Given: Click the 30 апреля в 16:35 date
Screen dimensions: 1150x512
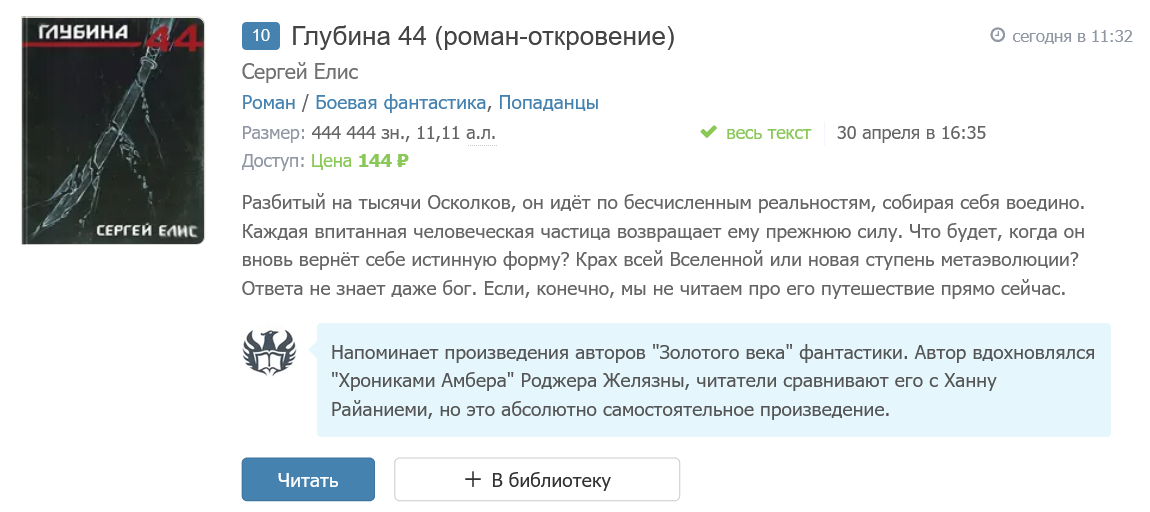Looking at the screenshot, I should (911, 133).
